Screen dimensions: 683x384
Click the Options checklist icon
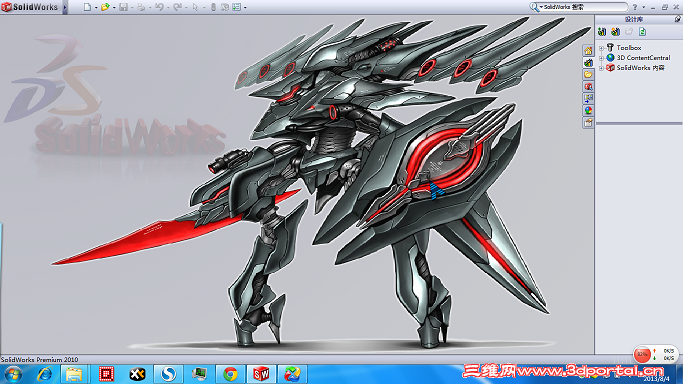tap(237, 7)
